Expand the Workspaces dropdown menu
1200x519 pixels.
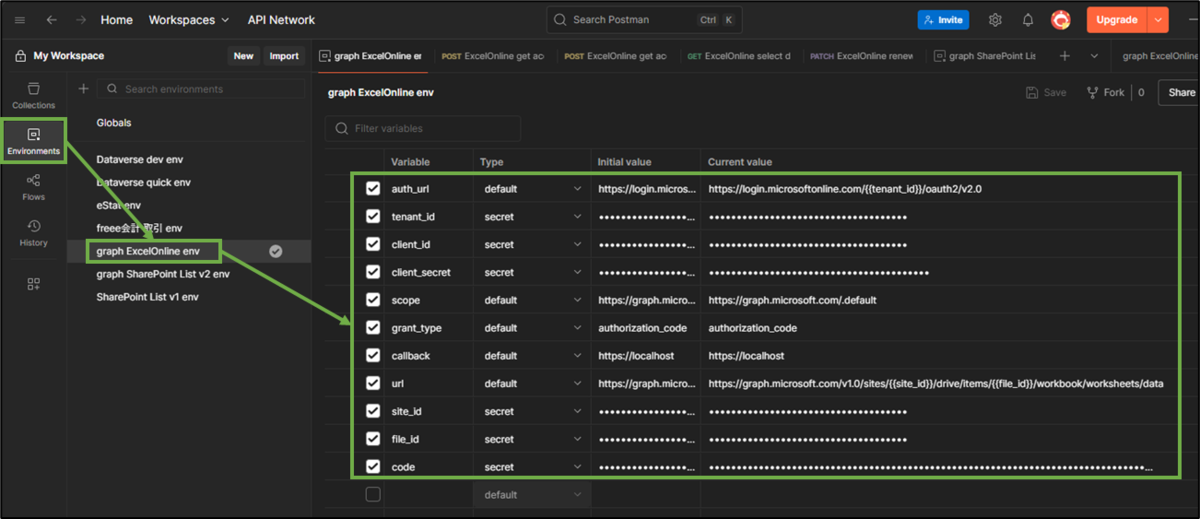(189, 20)
